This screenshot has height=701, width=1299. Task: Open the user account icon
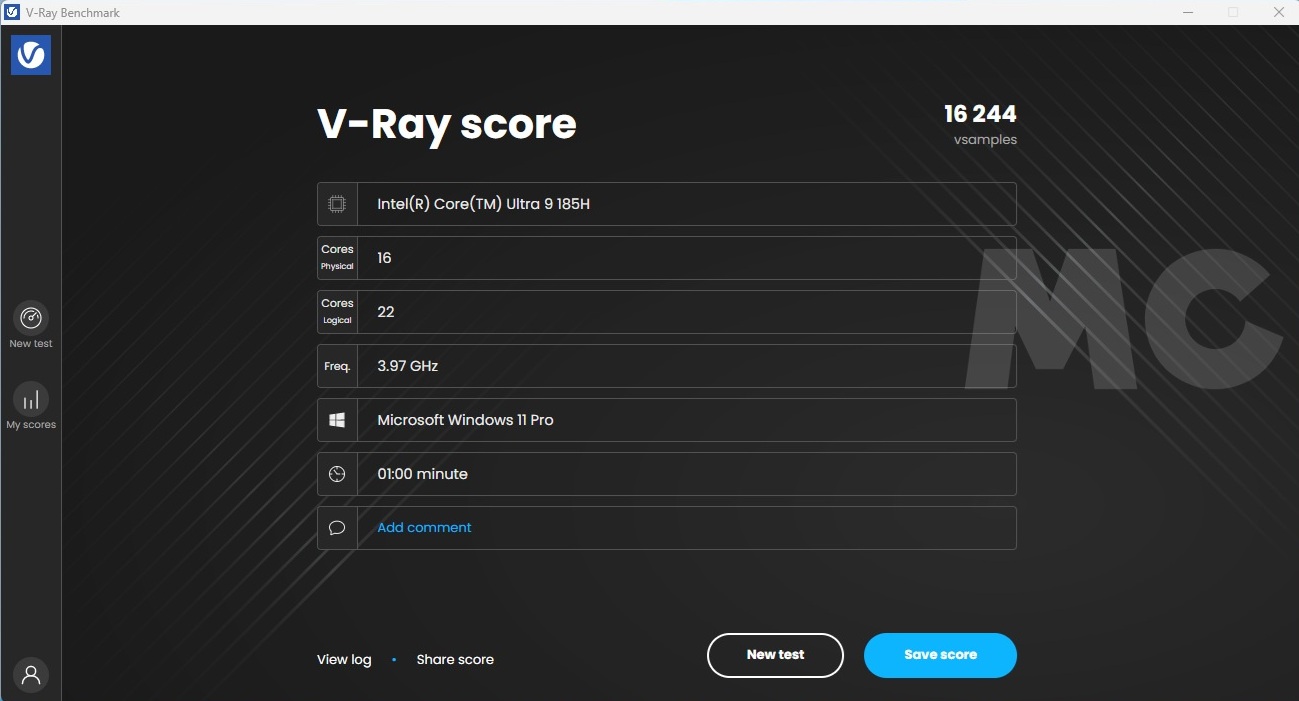click(x=31, y=675)
